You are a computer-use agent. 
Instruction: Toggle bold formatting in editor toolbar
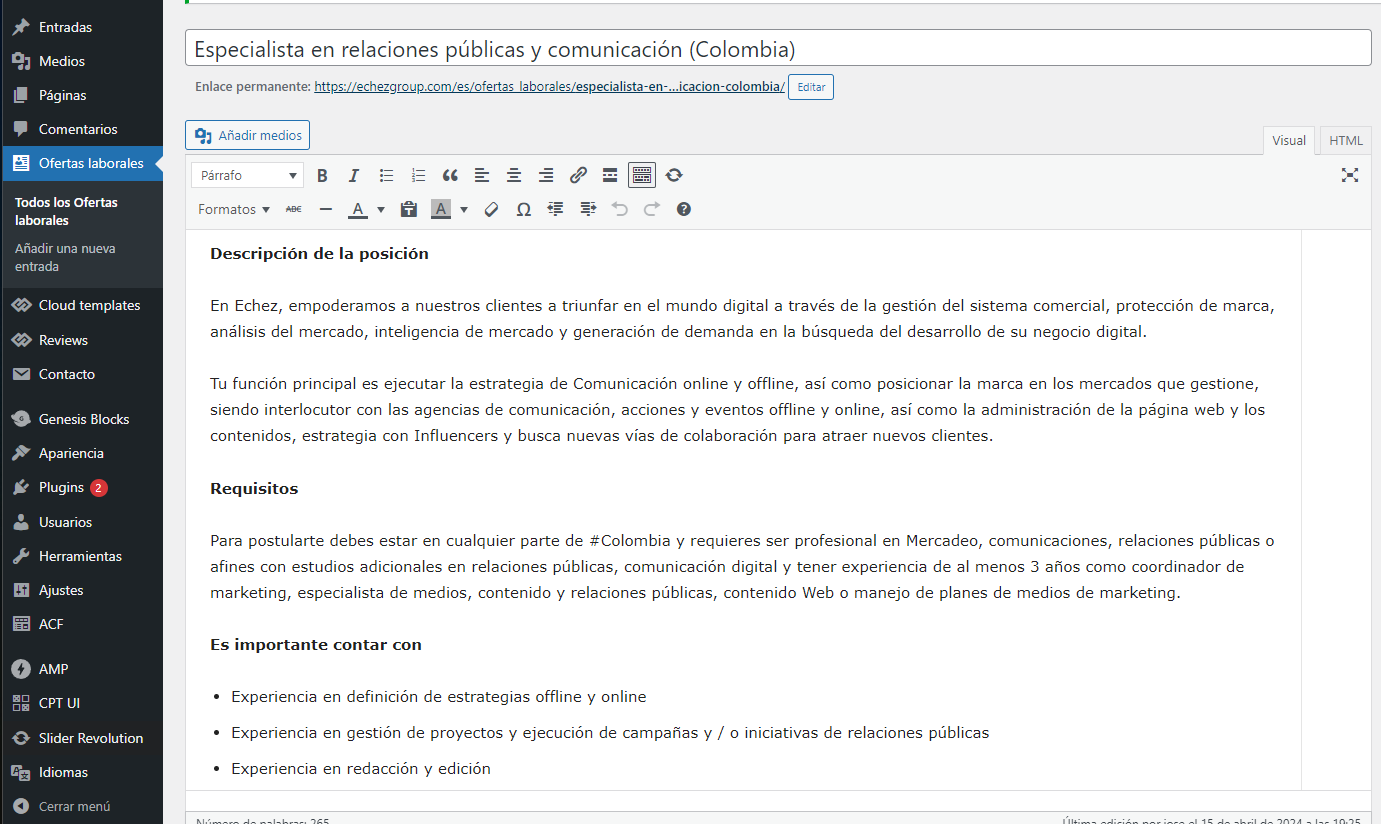pos(322,175)
